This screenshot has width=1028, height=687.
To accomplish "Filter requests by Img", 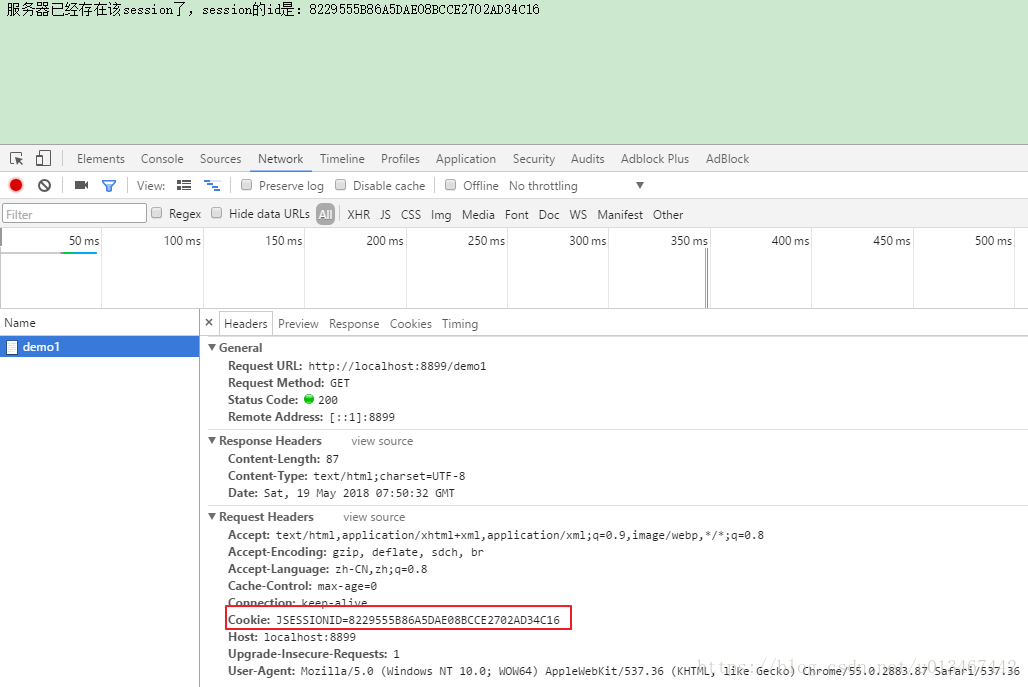I will [x=441, y=214].
